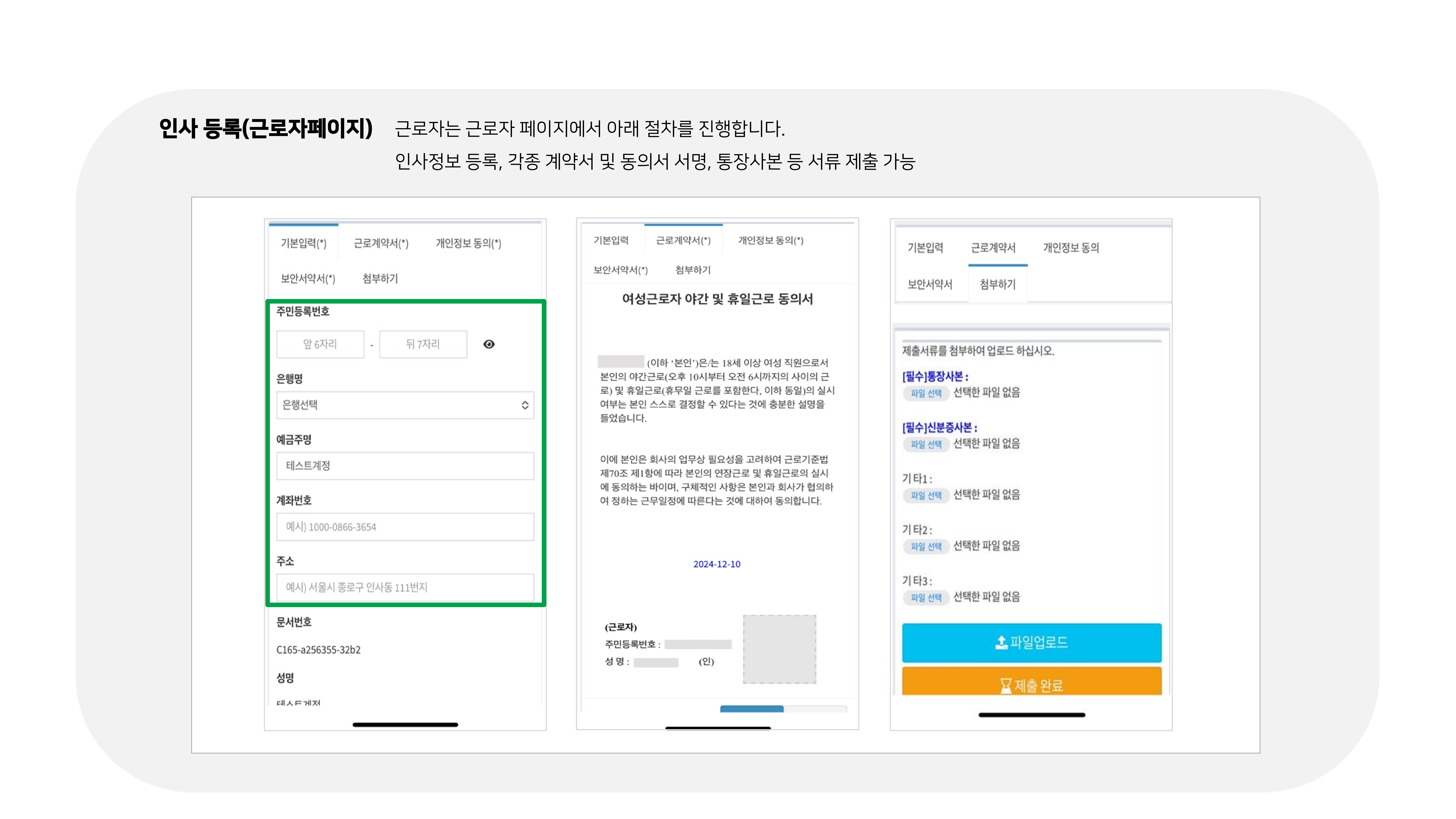The image size is (1456, 819).
Task: Switch to 첨부하기 tab in left phone
Action: [x=380, y=279]
